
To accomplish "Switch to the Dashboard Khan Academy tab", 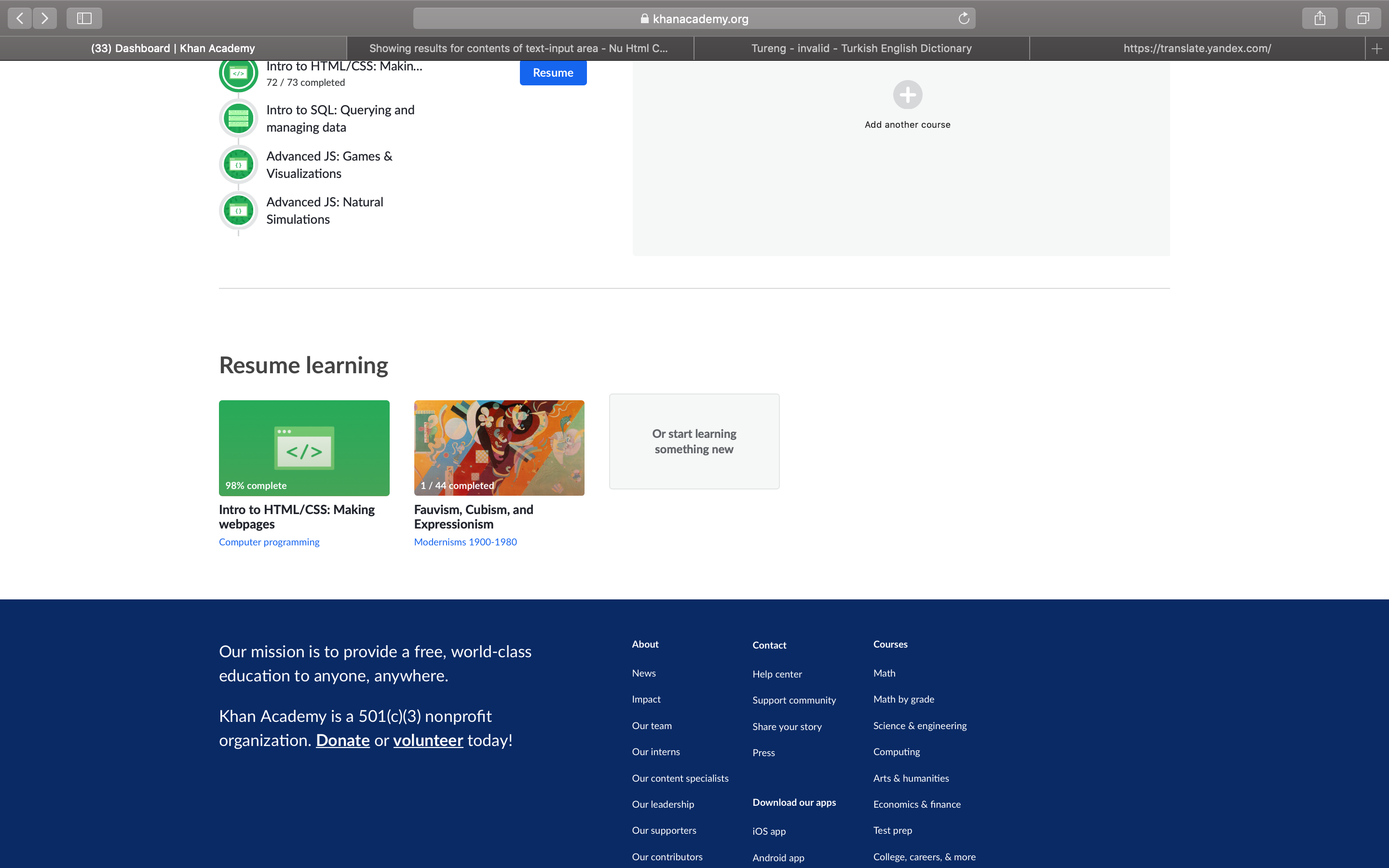I will [173, 49].
